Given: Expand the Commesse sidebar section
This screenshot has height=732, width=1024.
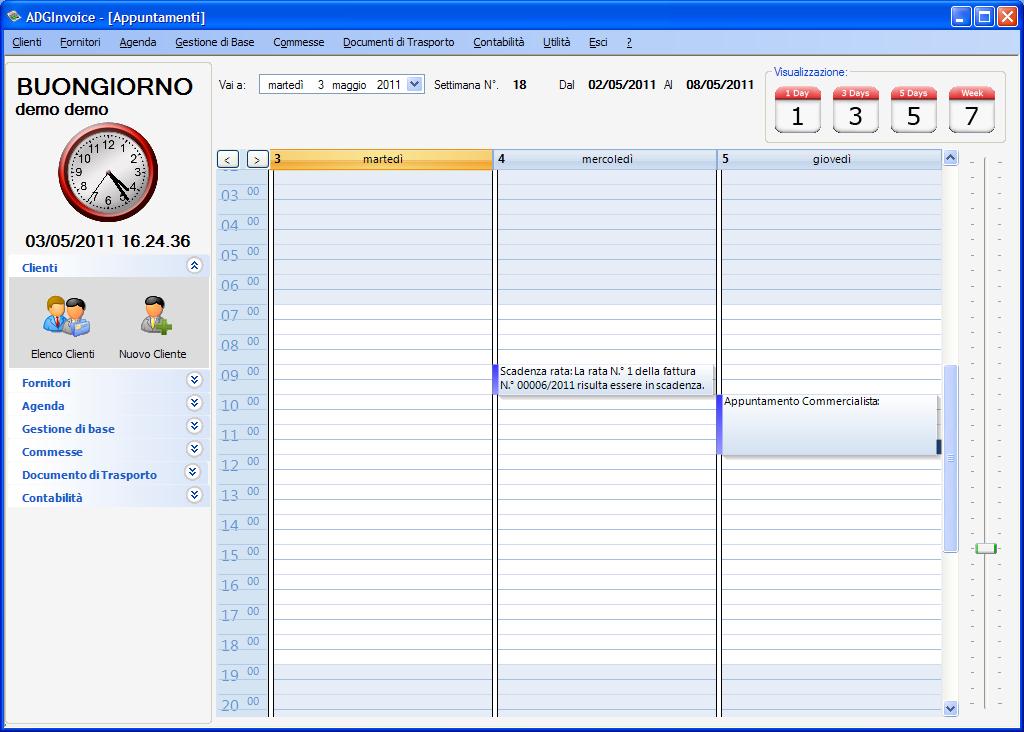Looking at the screenshot, I should [194, 450].
